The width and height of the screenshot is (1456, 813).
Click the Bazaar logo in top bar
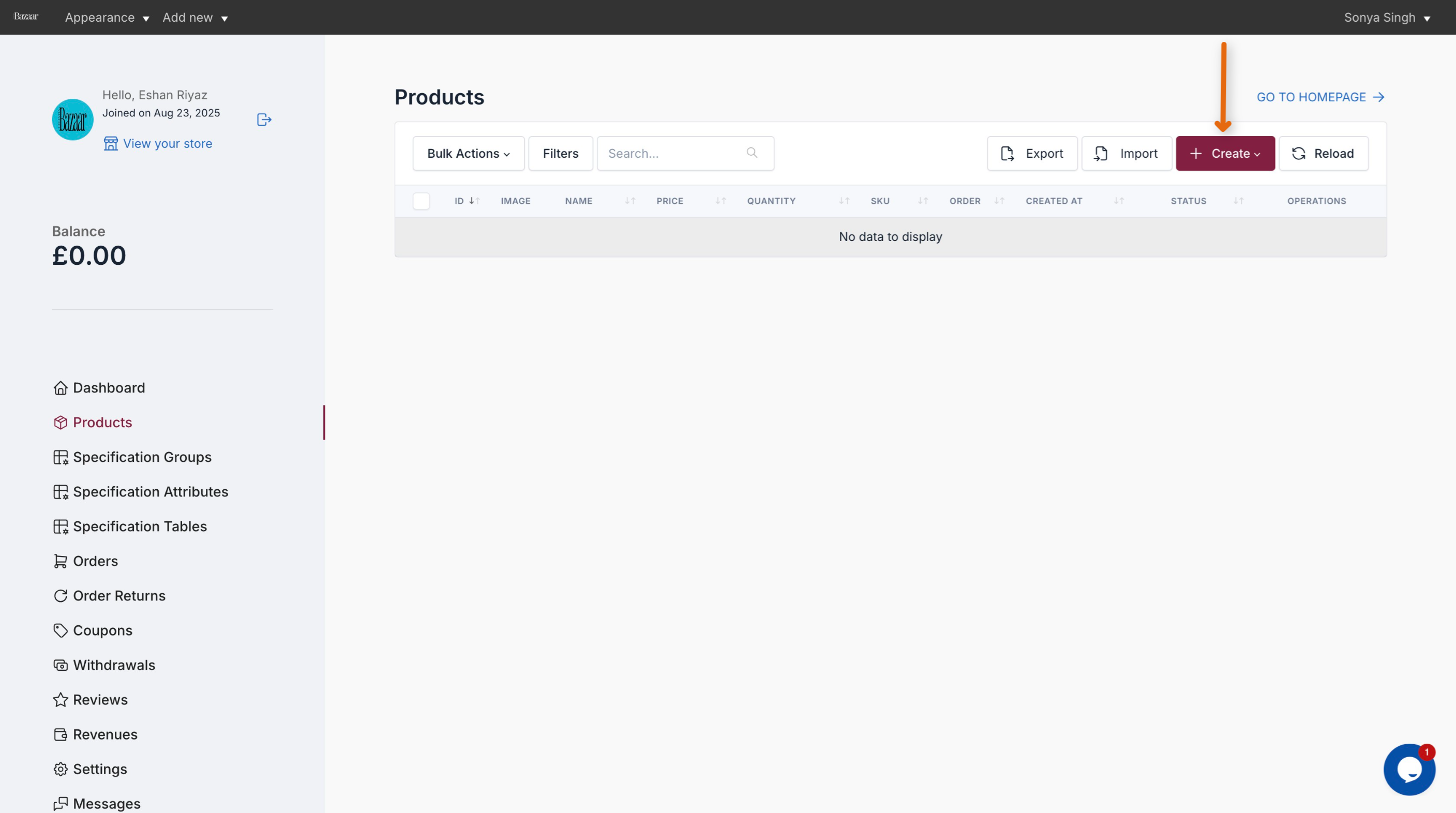(26, 17)
